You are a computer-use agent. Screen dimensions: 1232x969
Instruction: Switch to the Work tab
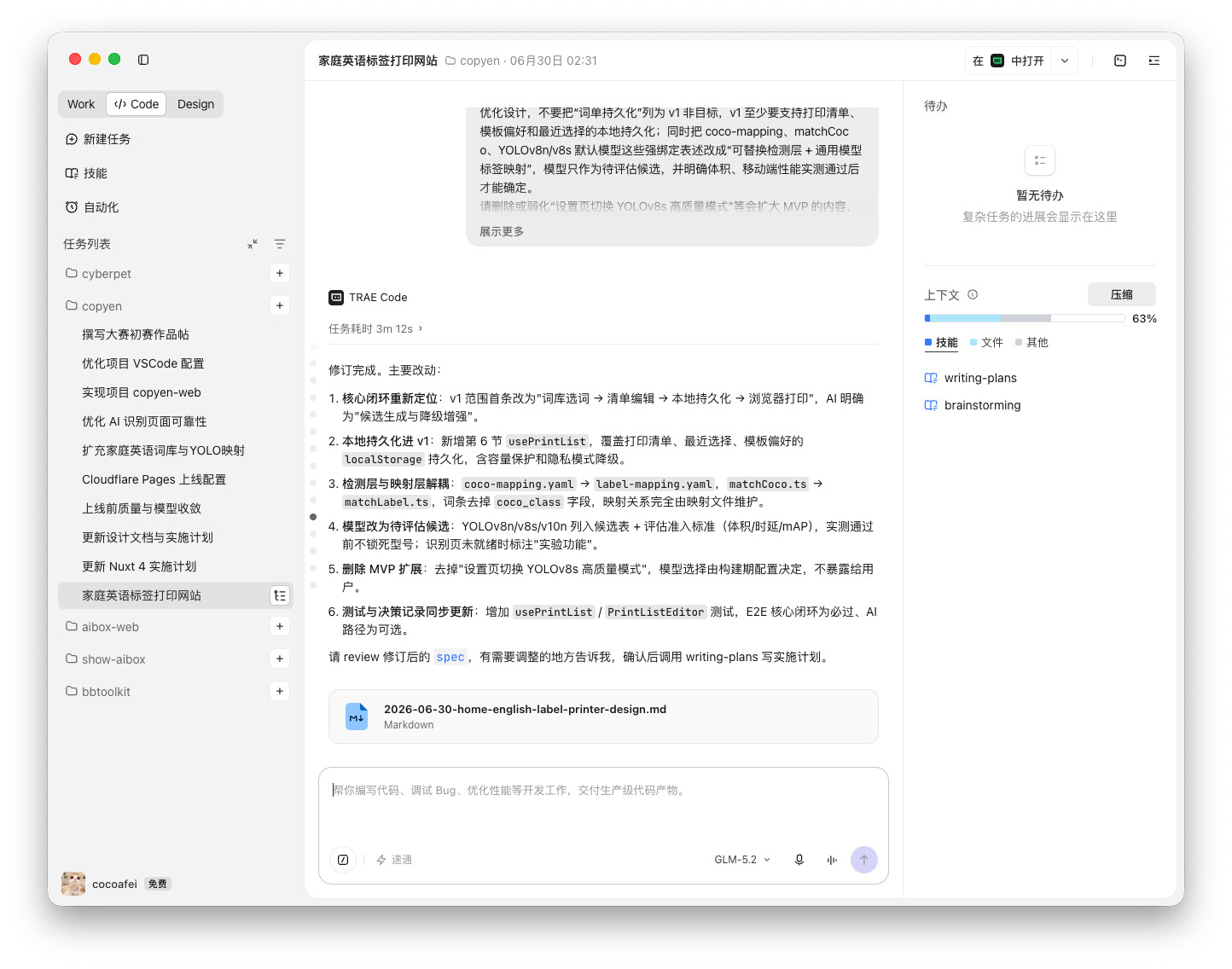[x=81, y=104]
